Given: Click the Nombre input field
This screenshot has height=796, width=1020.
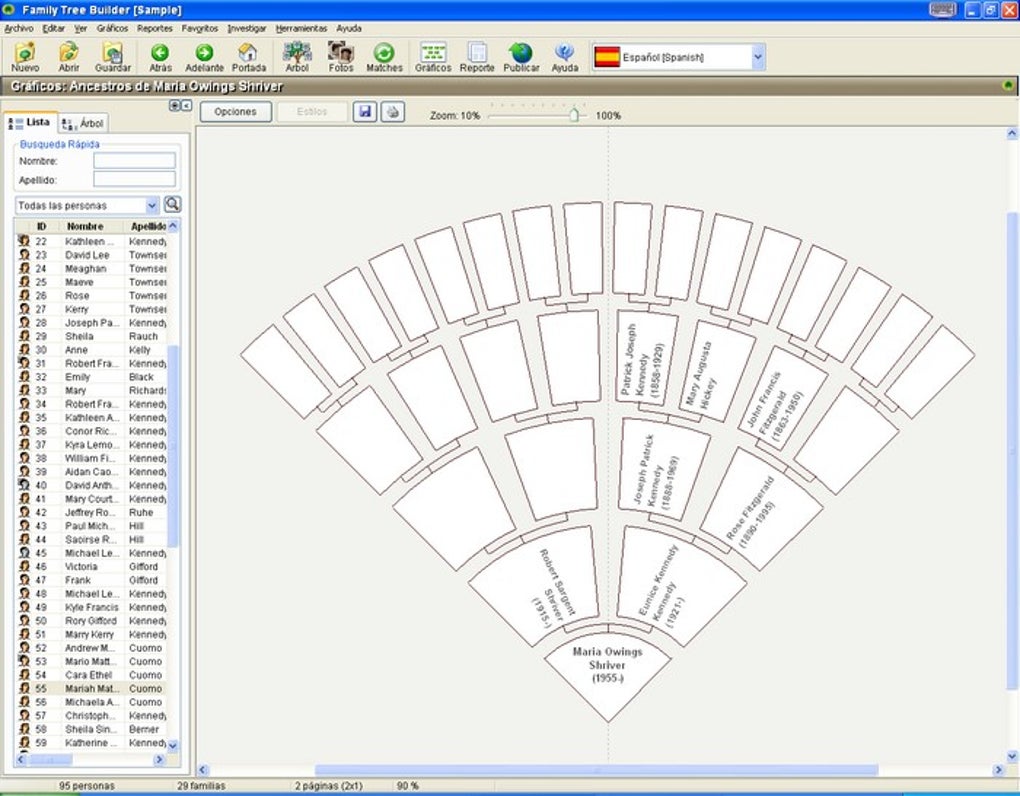Looking at the screenshot, I should [x=135, y=161].
